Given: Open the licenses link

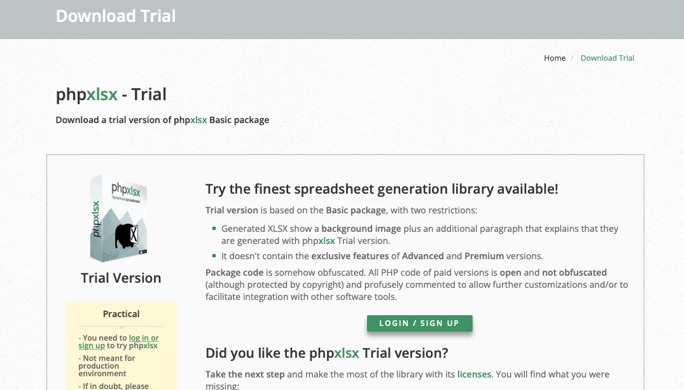Looking at the screenshot, I should 474,374.
